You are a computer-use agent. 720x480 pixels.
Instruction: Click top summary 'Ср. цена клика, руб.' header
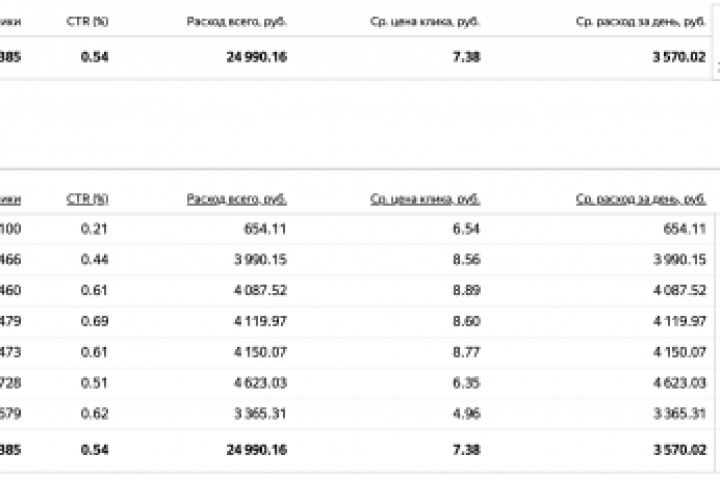[426, 21]
